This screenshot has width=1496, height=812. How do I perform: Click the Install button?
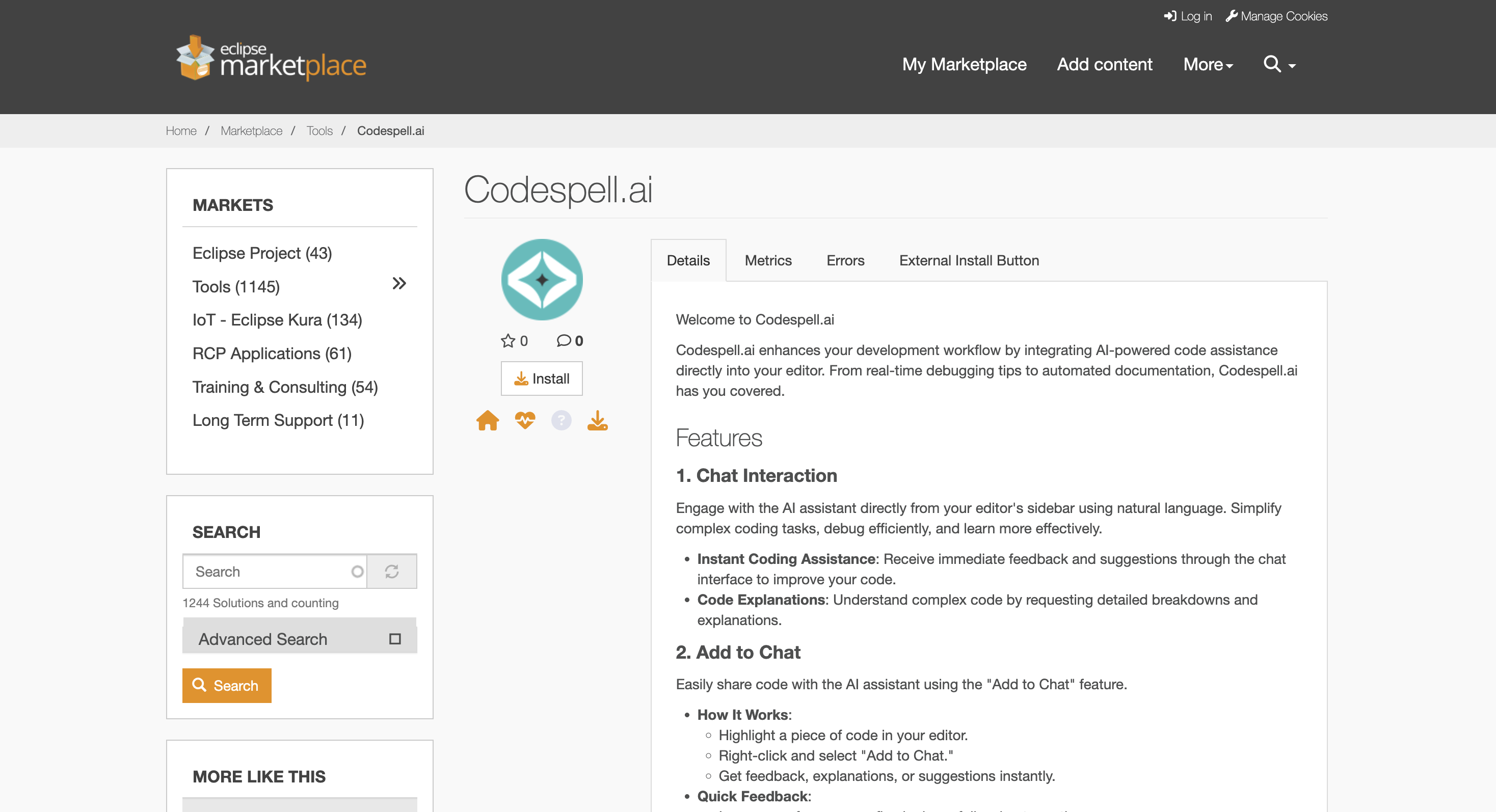[541, 378]
